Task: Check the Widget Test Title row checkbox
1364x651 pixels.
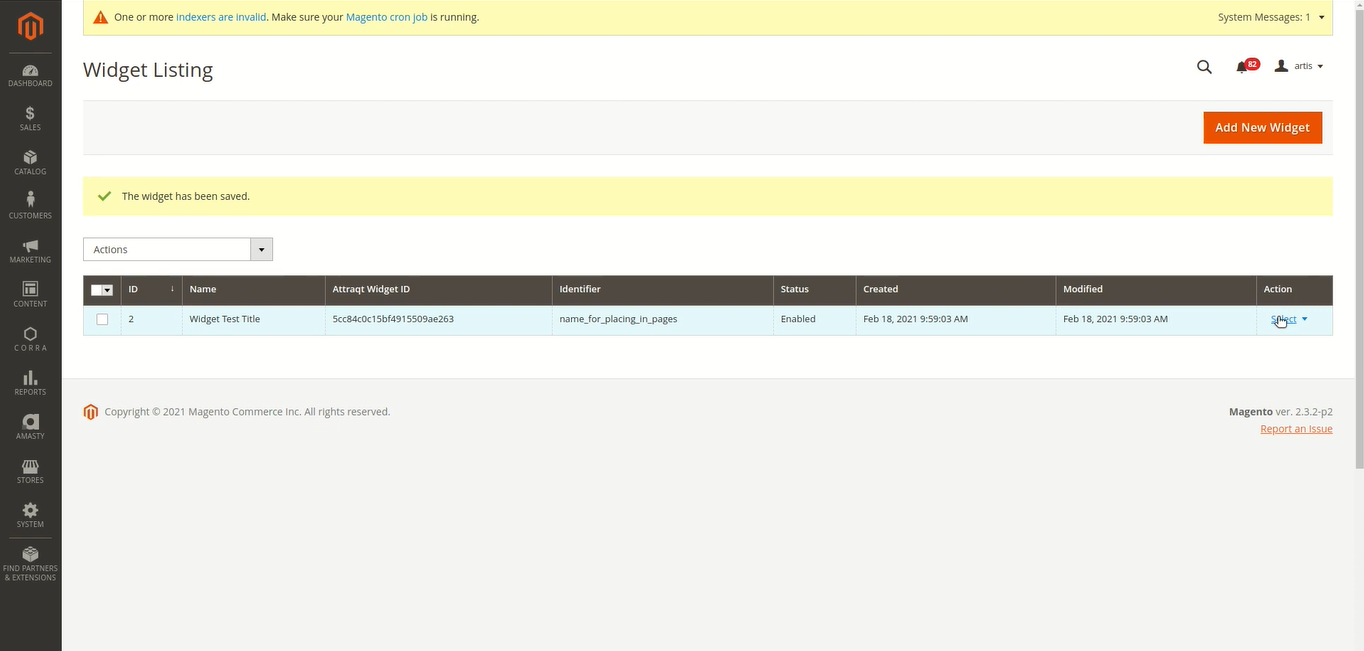Action: [101, 319]
